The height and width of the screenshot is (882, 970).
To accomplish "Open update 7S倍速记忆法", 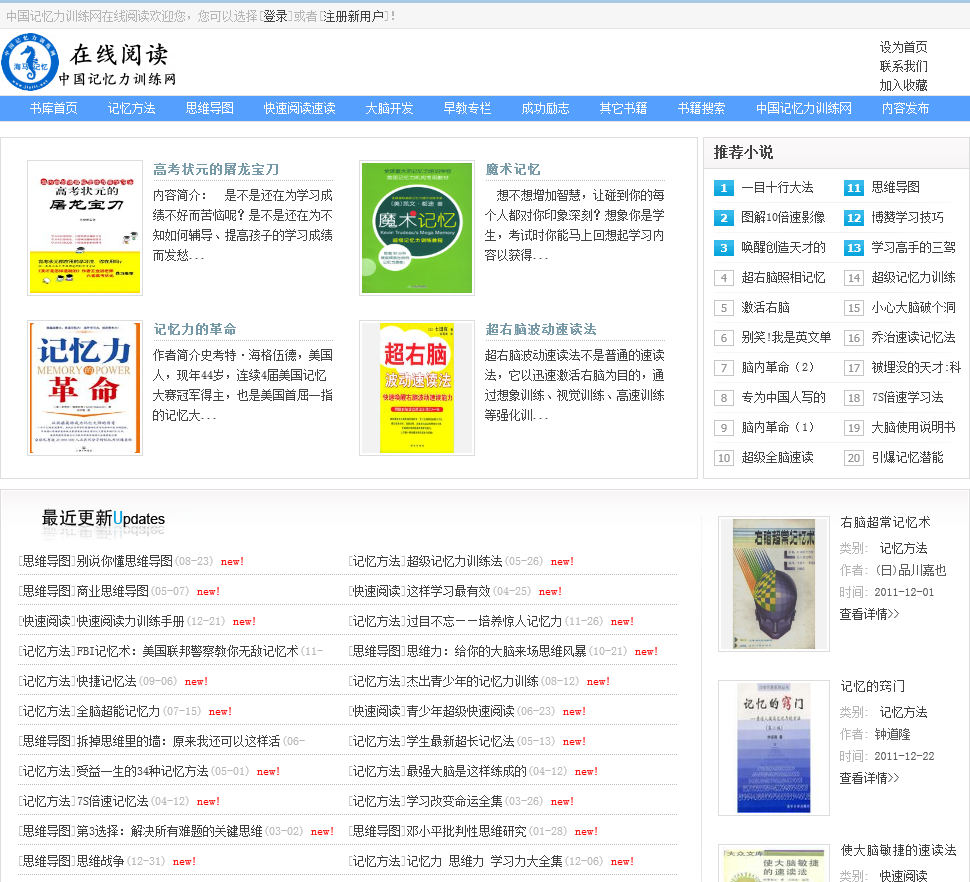I will pos(113,801).
